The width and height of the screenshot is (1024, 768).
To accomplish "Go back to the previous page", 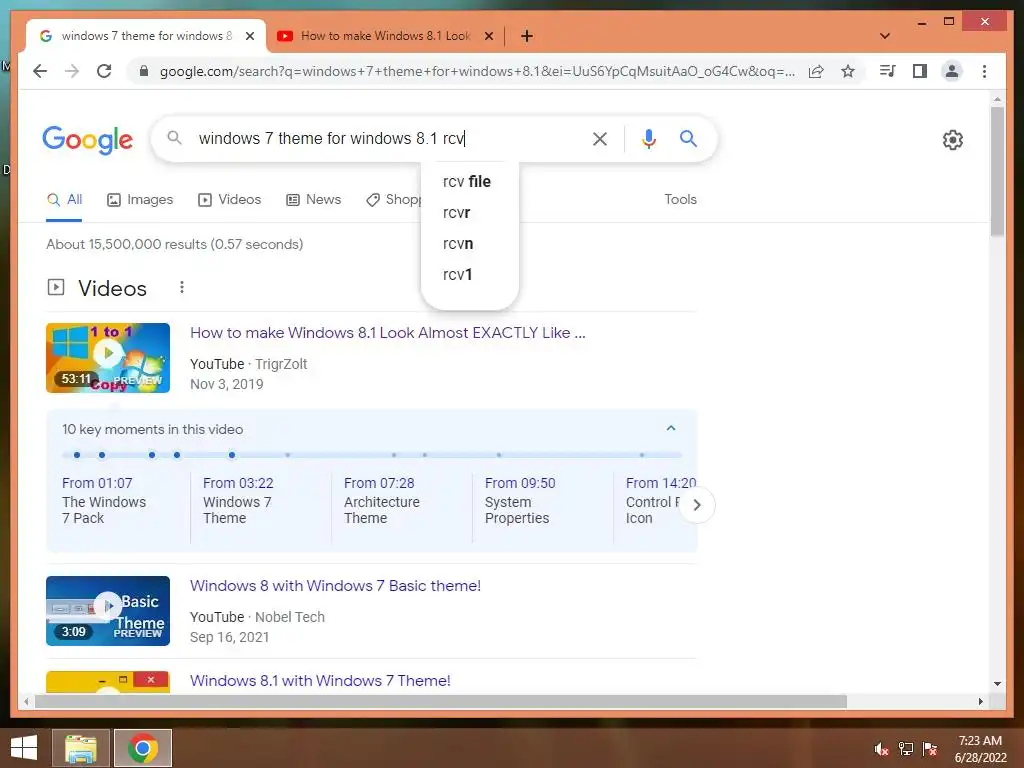I will click(x=40, y=71).
